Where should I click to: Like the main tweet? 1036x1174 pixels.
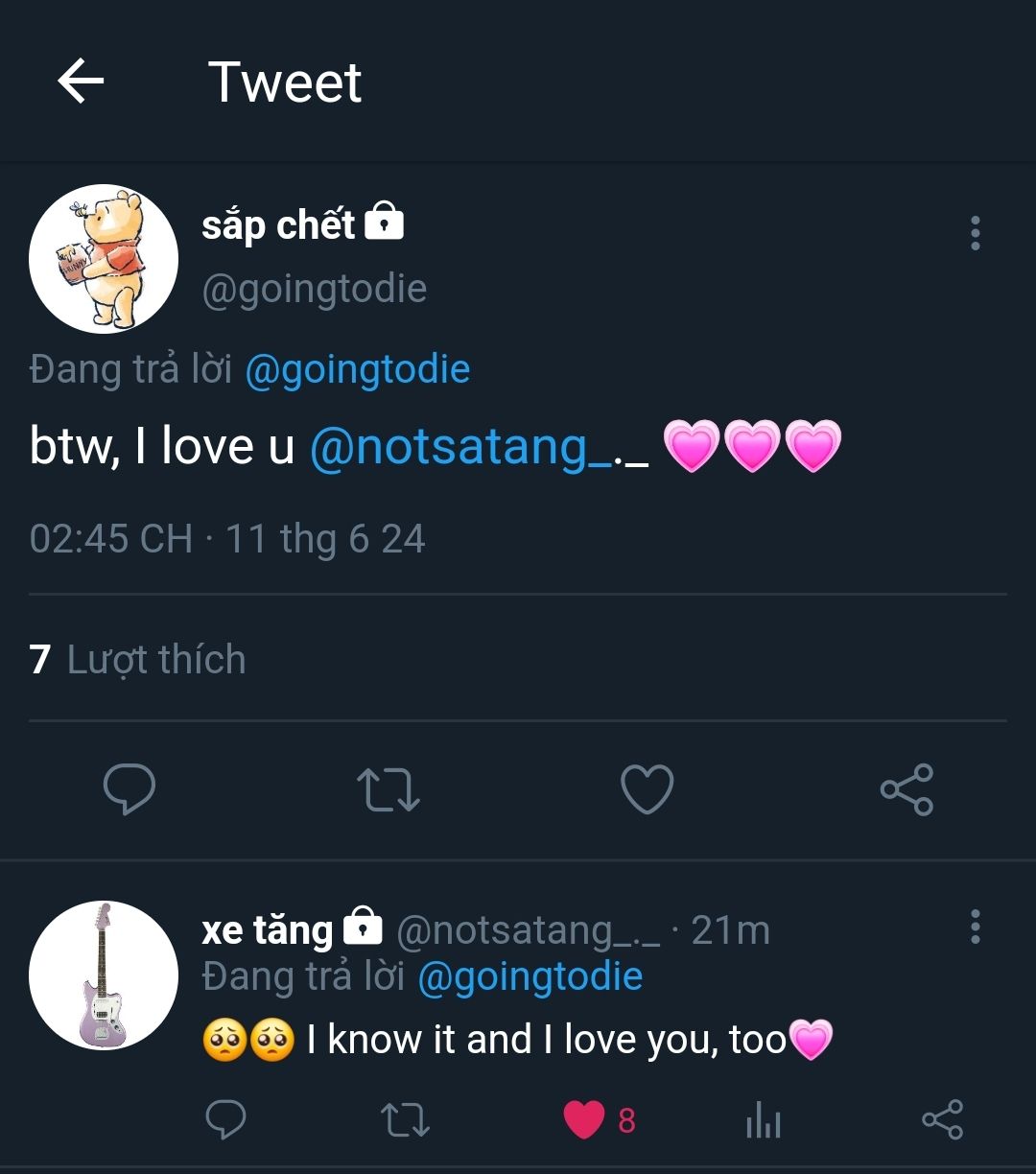pos(647,789)
